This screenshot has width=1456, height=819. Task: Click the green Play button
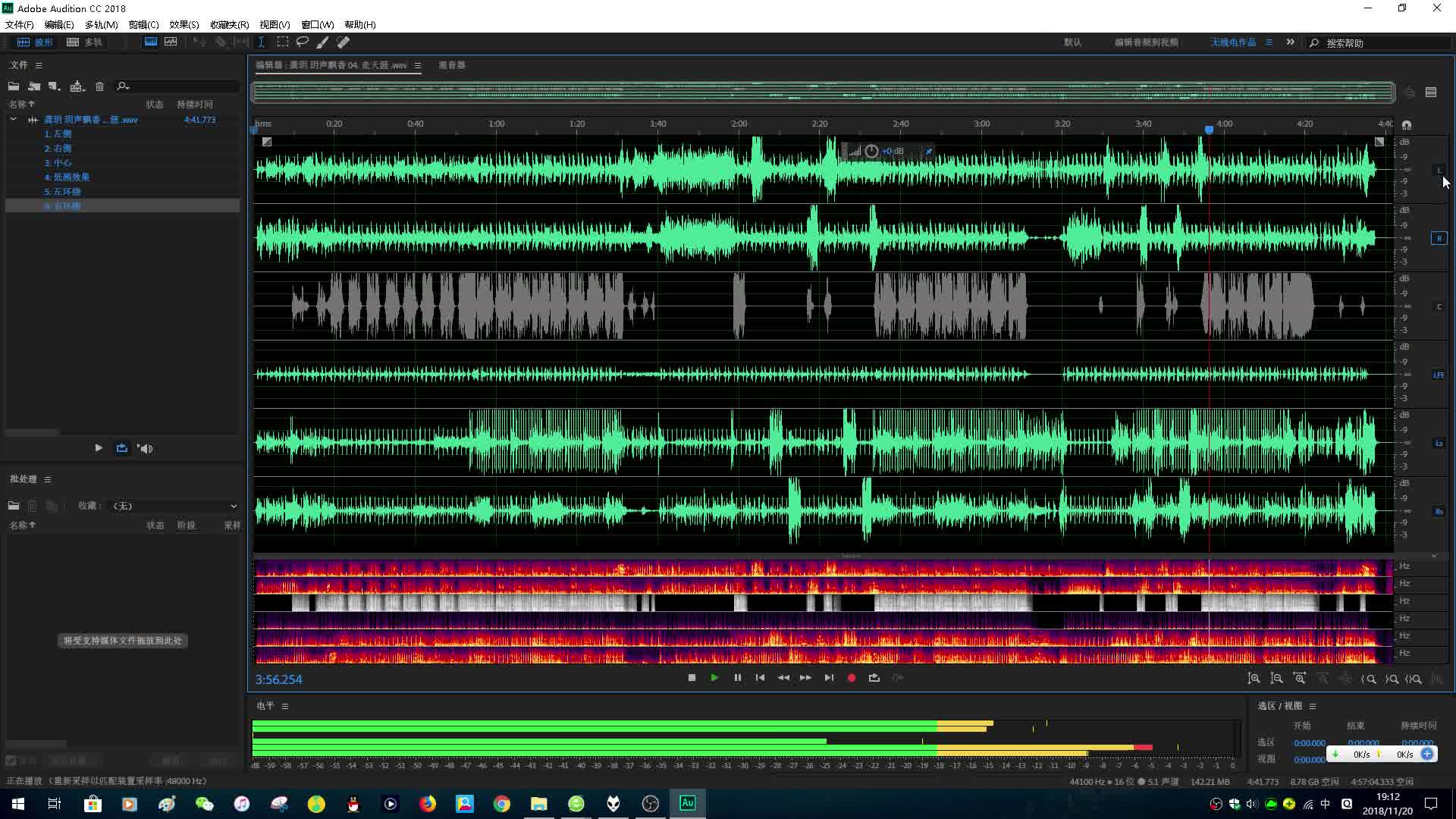coord(714,678)
